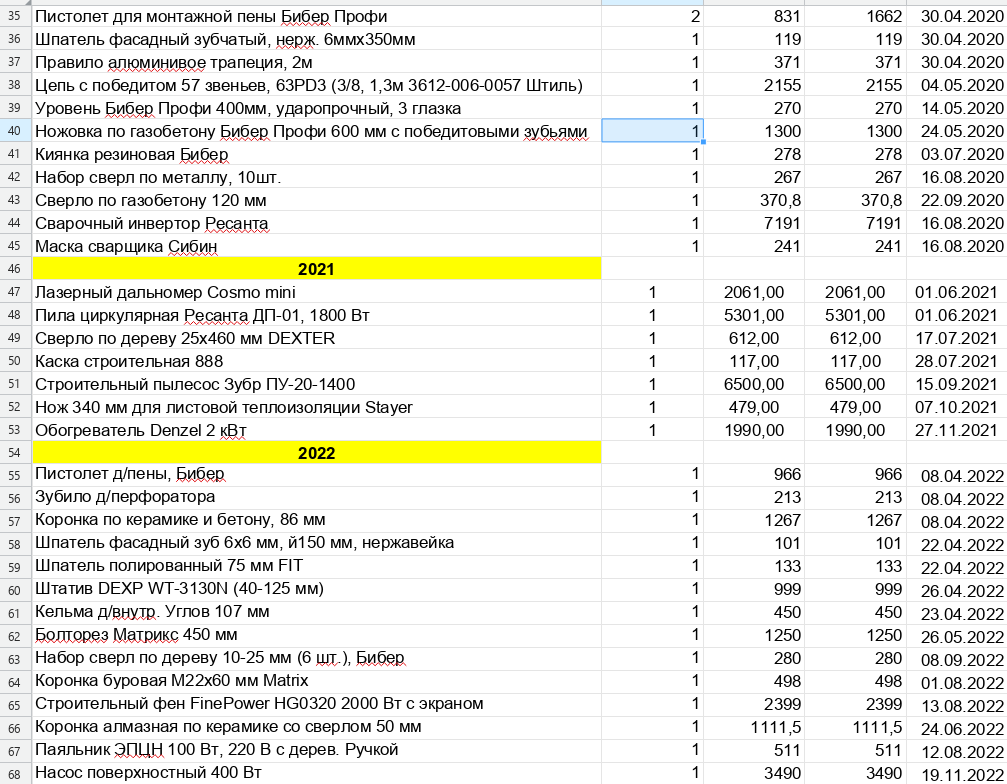
Task: Click total 3490 in the total column, row 68
Action: pyautogui.click(x=855, y=773)
